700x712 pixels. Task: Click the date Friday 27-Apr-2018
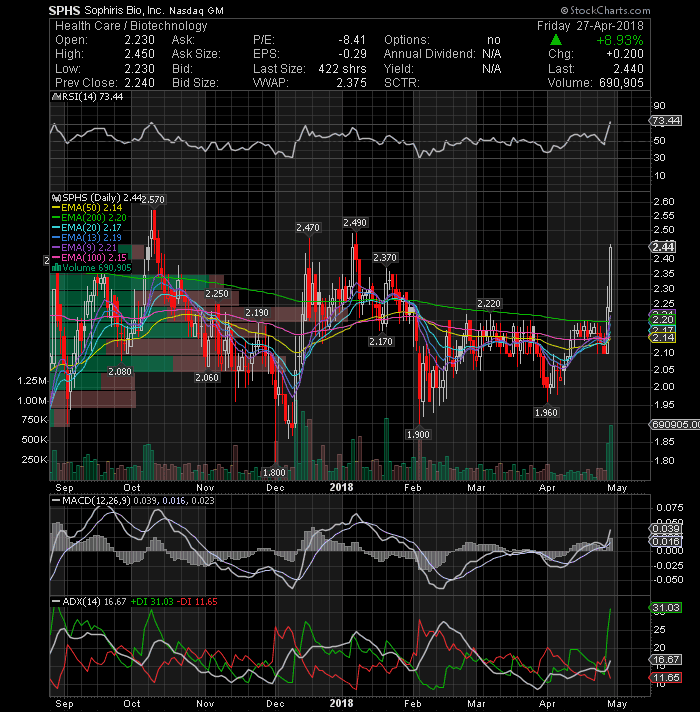click(x=590, y=26)
